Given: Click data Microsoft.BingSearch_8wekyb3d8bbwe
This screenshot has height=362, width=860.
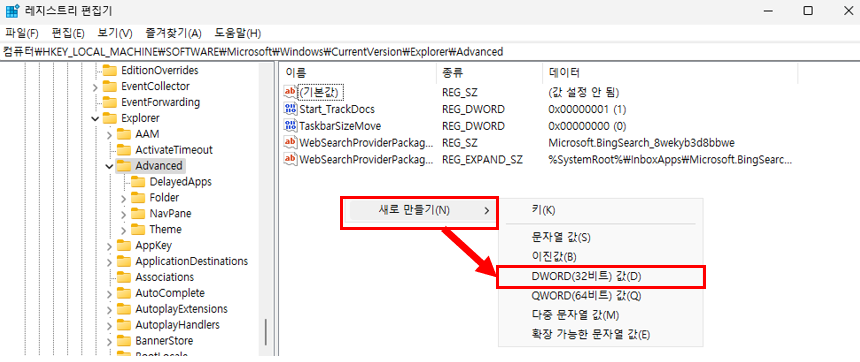Looking at the screenshot, I should click(x=641, y=143).
